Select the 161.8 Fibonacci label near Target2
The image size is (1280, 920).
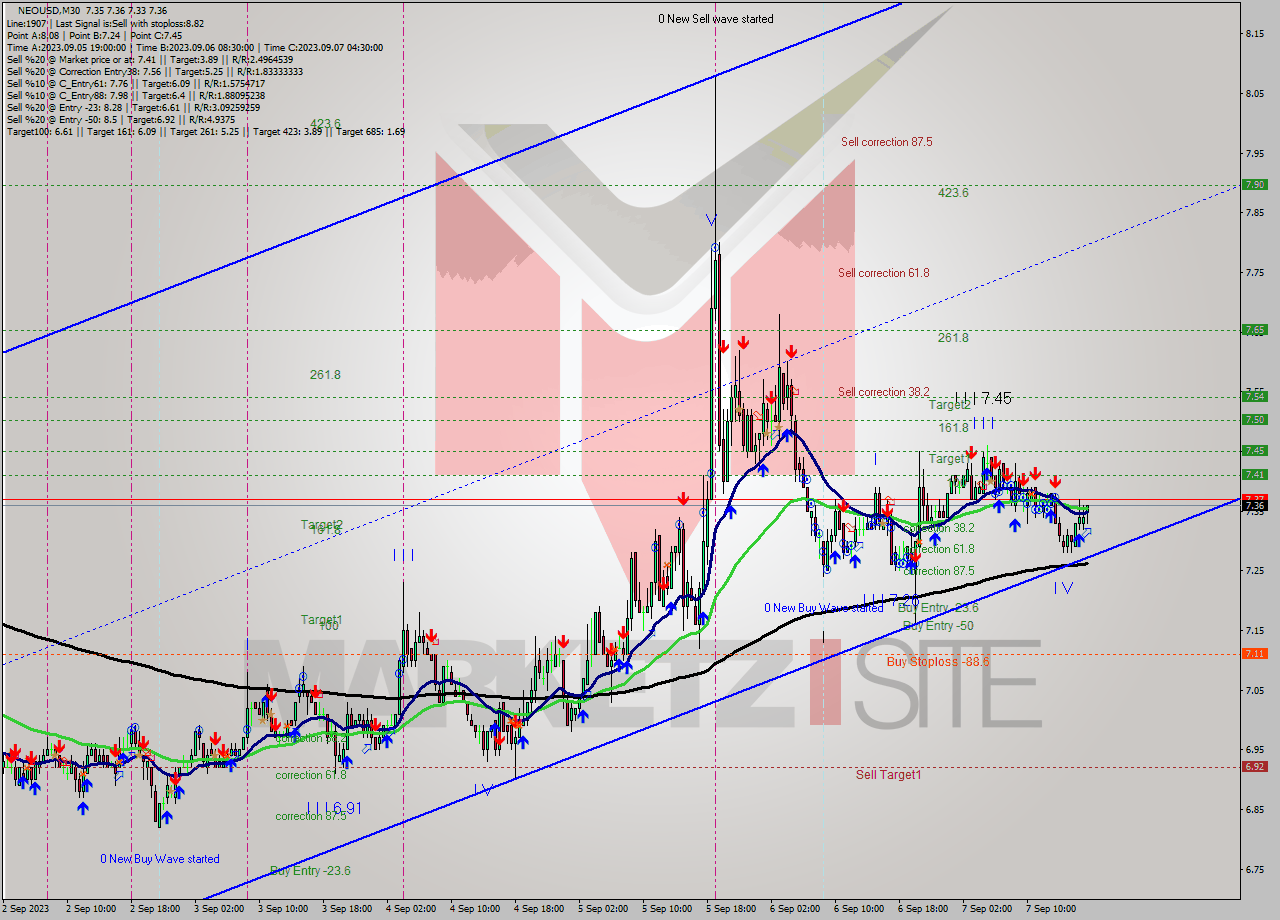[x=953, y=428]
